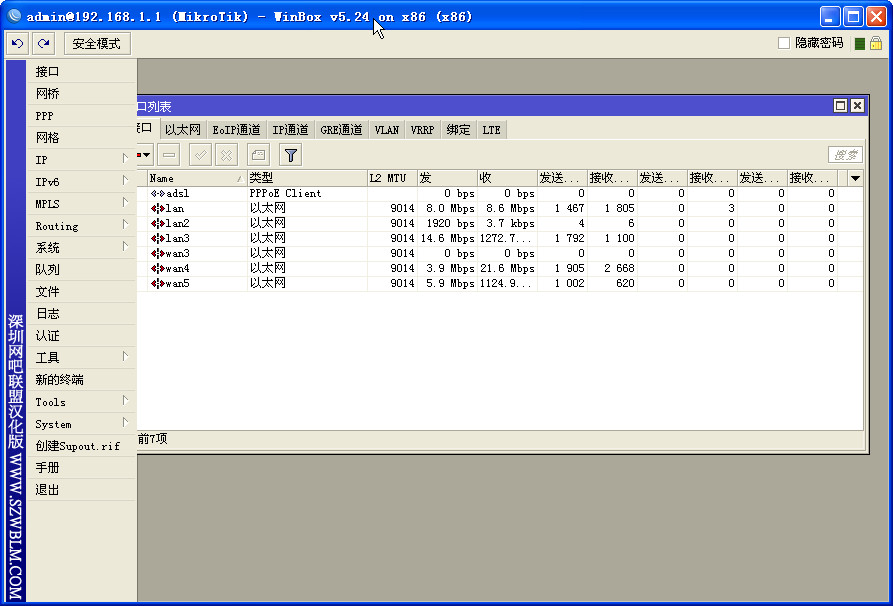893x606 pixels.
Task: Switch to the VLAN tab
Action: pyautogui.click(x=387, y=128)
